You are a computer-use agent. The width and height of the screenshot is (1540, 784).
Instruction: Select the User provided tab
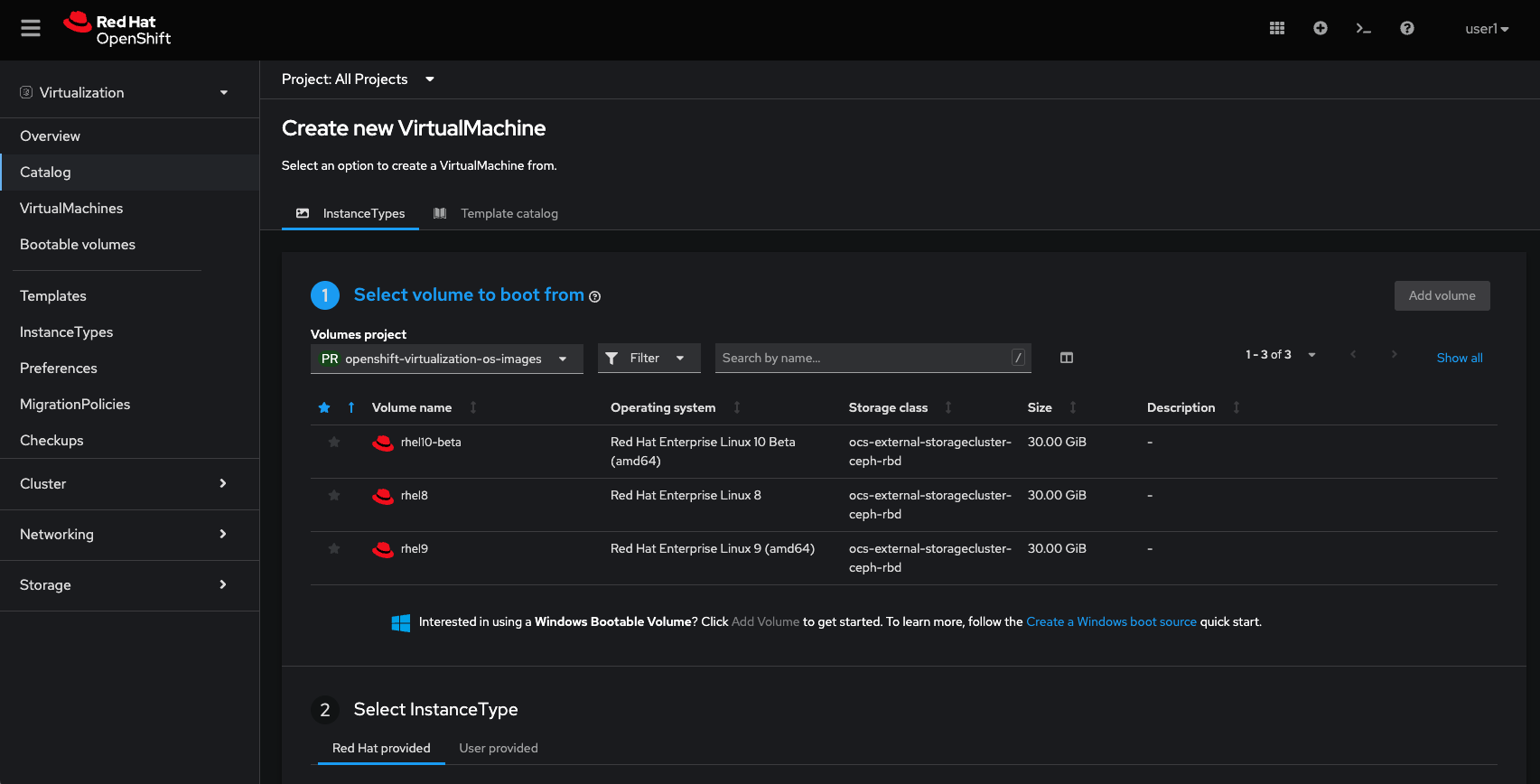click(x=498, y=749)
